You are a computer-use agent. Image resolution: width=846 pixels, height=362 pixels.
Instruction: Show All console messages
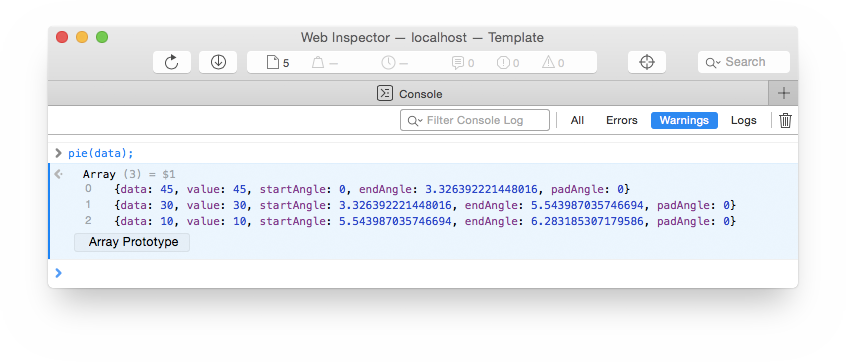pos(577,120)
